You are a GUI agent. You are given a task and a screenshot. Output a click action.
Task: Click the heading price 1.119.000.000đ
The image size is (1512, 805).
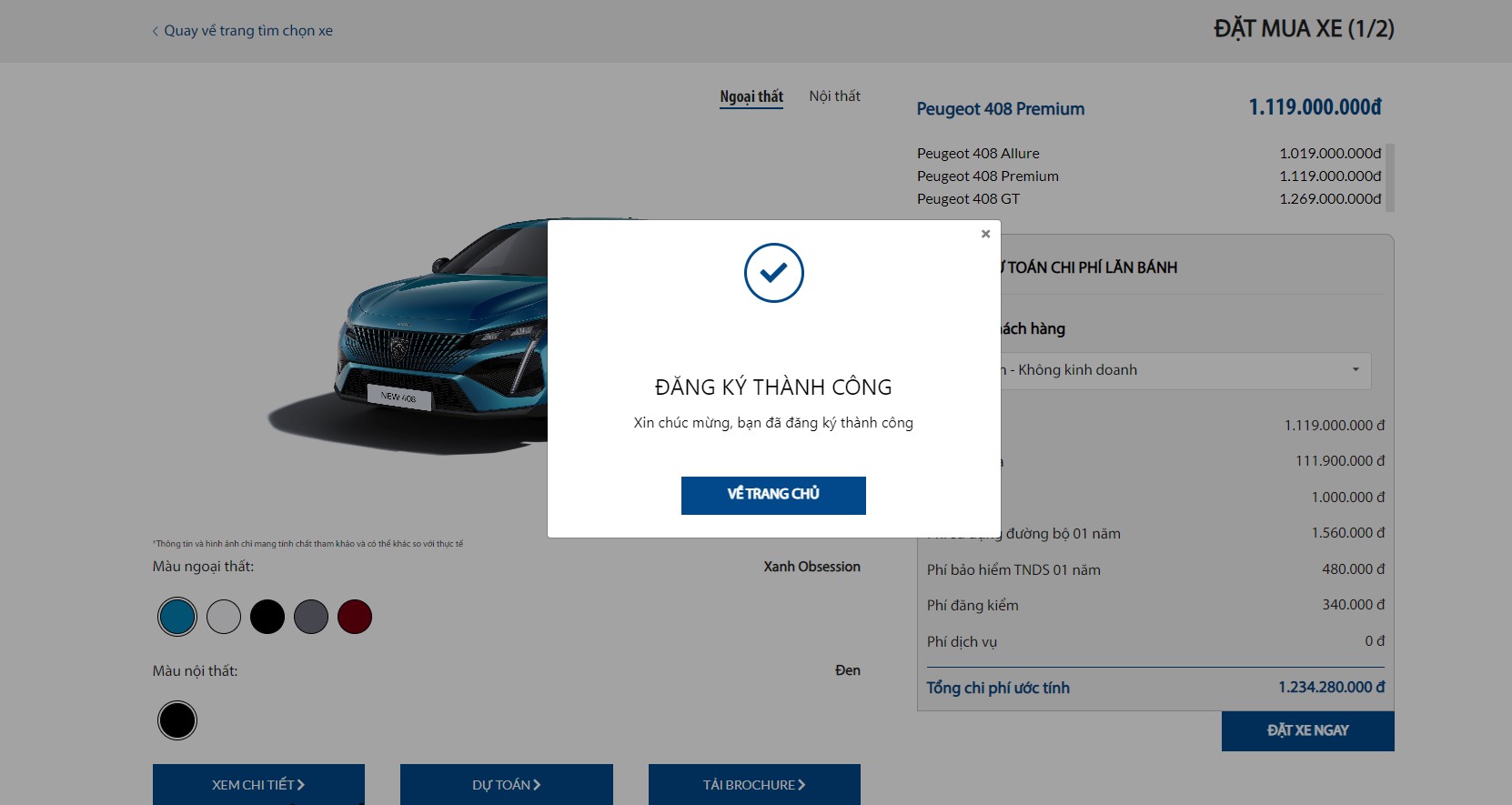pyautogui.click(x=1315, y=107)
